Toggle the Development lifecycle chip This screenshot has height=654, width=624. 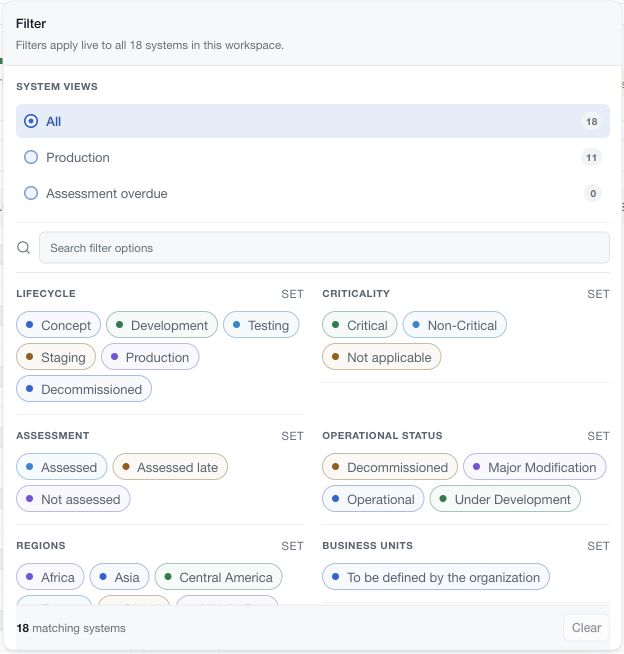(x=162, y=325)
